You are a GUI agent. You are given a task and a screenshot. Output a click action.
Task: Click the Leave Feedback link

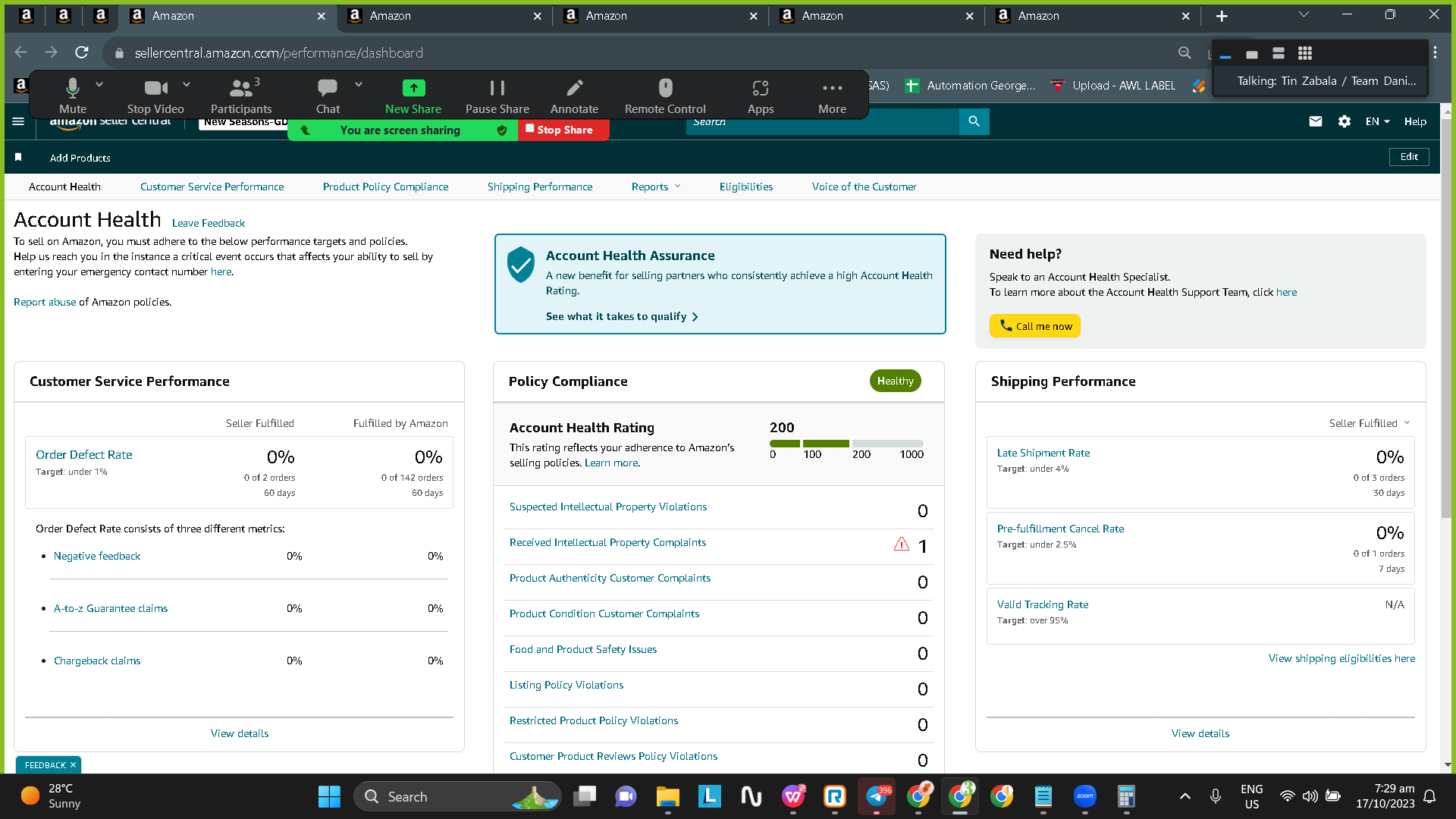(209, 223)
